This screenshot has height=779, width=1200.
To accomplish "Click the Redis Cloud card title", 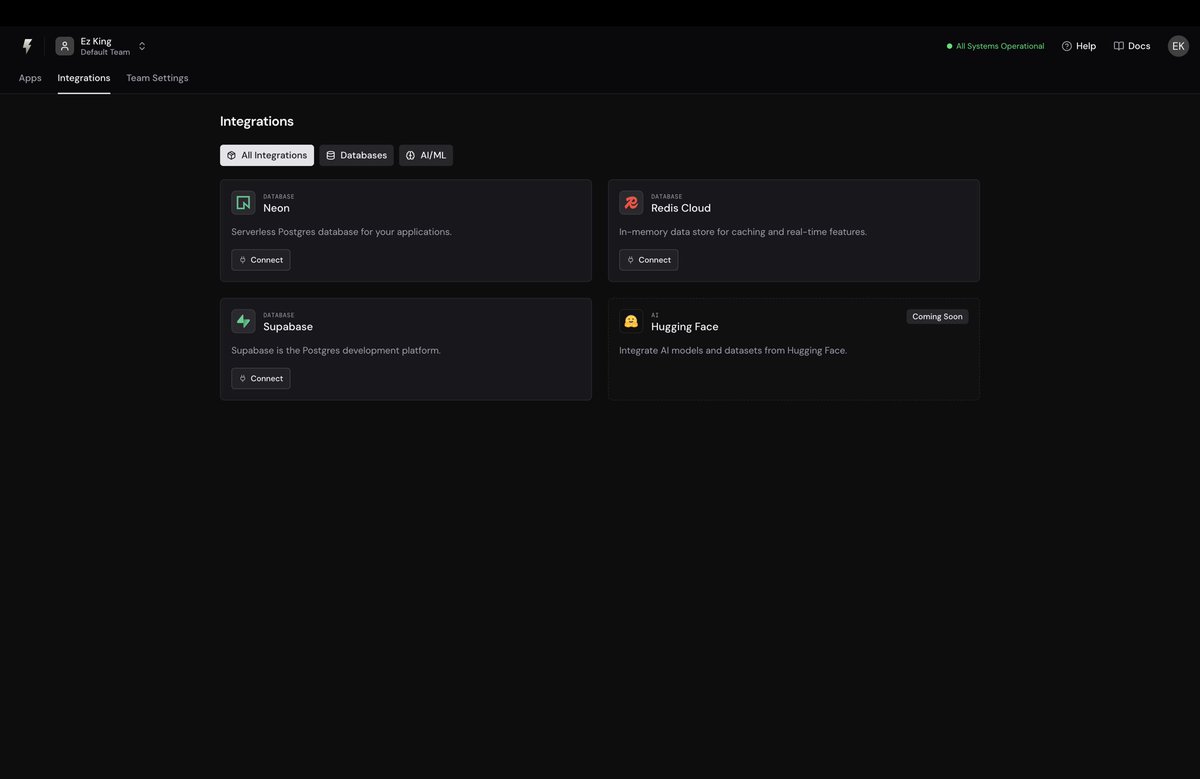I will point(681,208).
